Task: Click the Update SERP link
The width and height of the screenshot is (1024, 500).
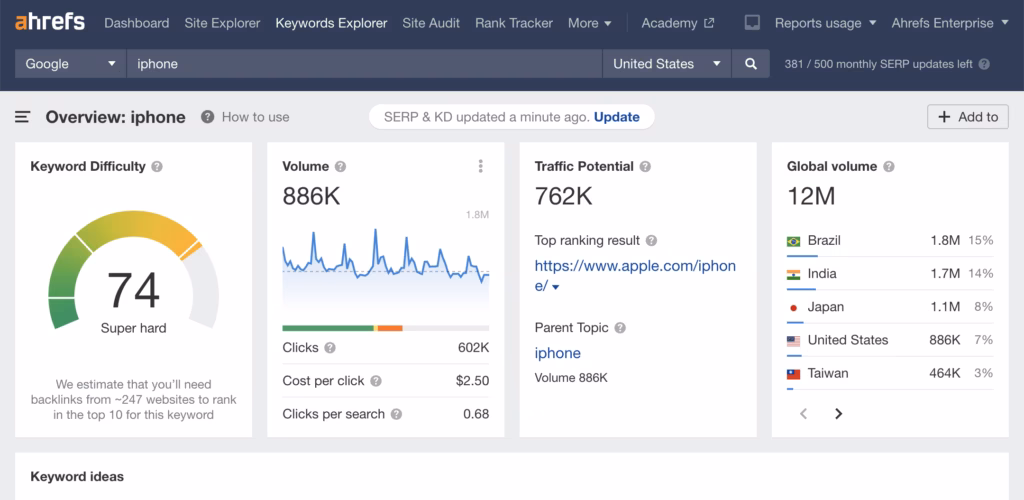Action: [616, 117]
